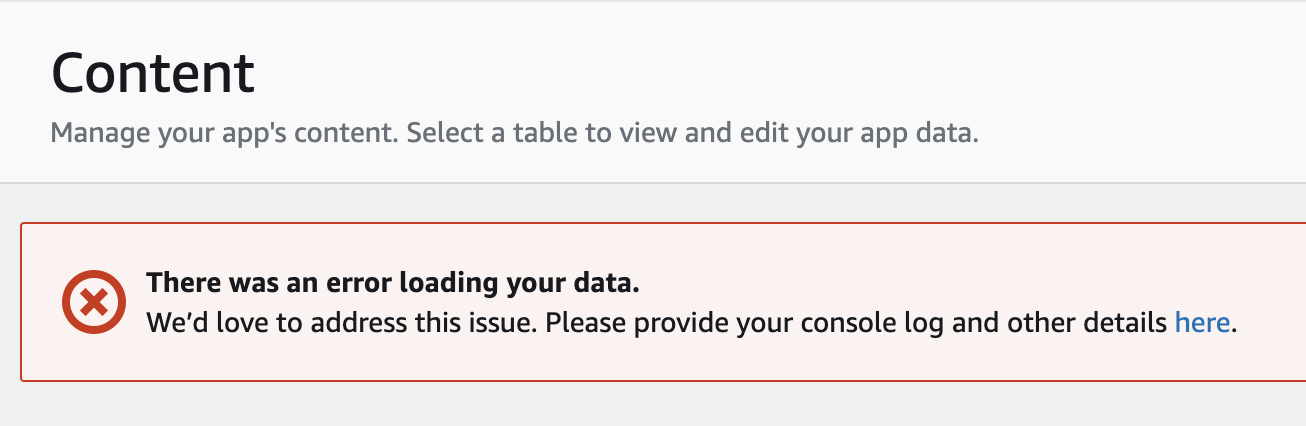Click the white cross inside the error circle

[94, 302]
